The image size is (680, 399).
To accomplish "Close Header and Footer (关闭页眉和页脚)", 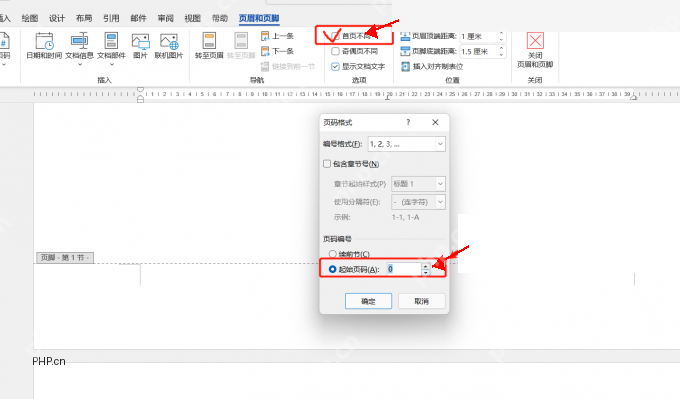I will click(x=535, y=50).
